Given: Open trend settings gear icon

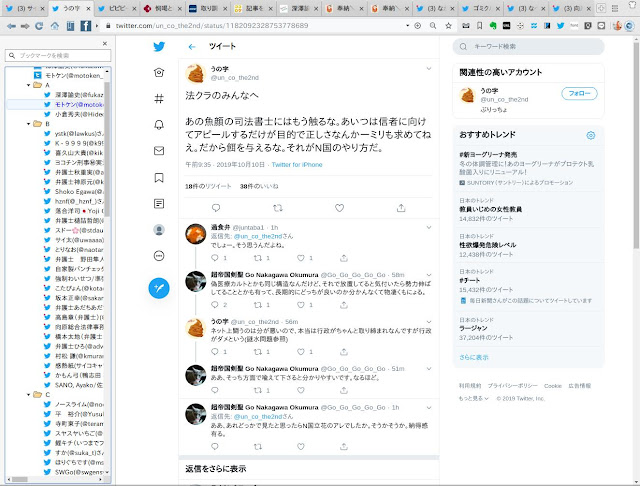Looking at the screenshot, I should [x=591, y=135].
